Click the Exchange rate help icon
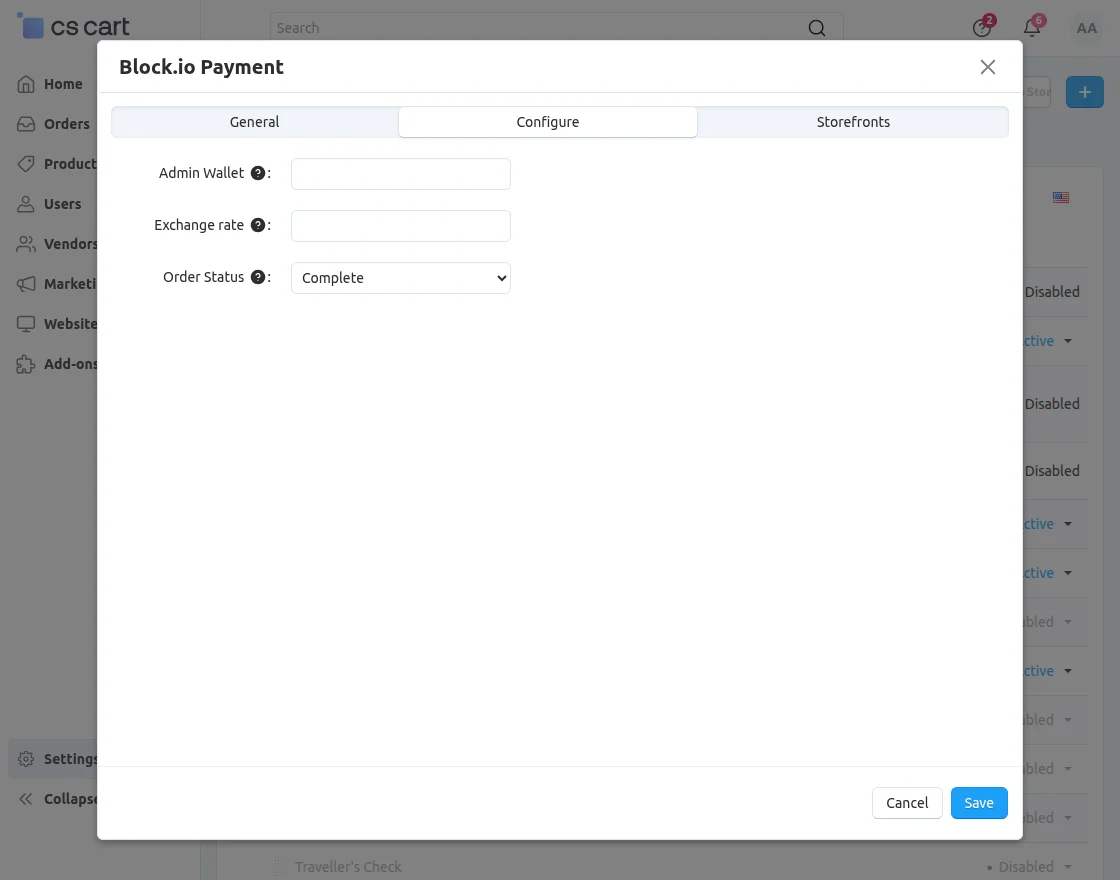 click(258, 225)
